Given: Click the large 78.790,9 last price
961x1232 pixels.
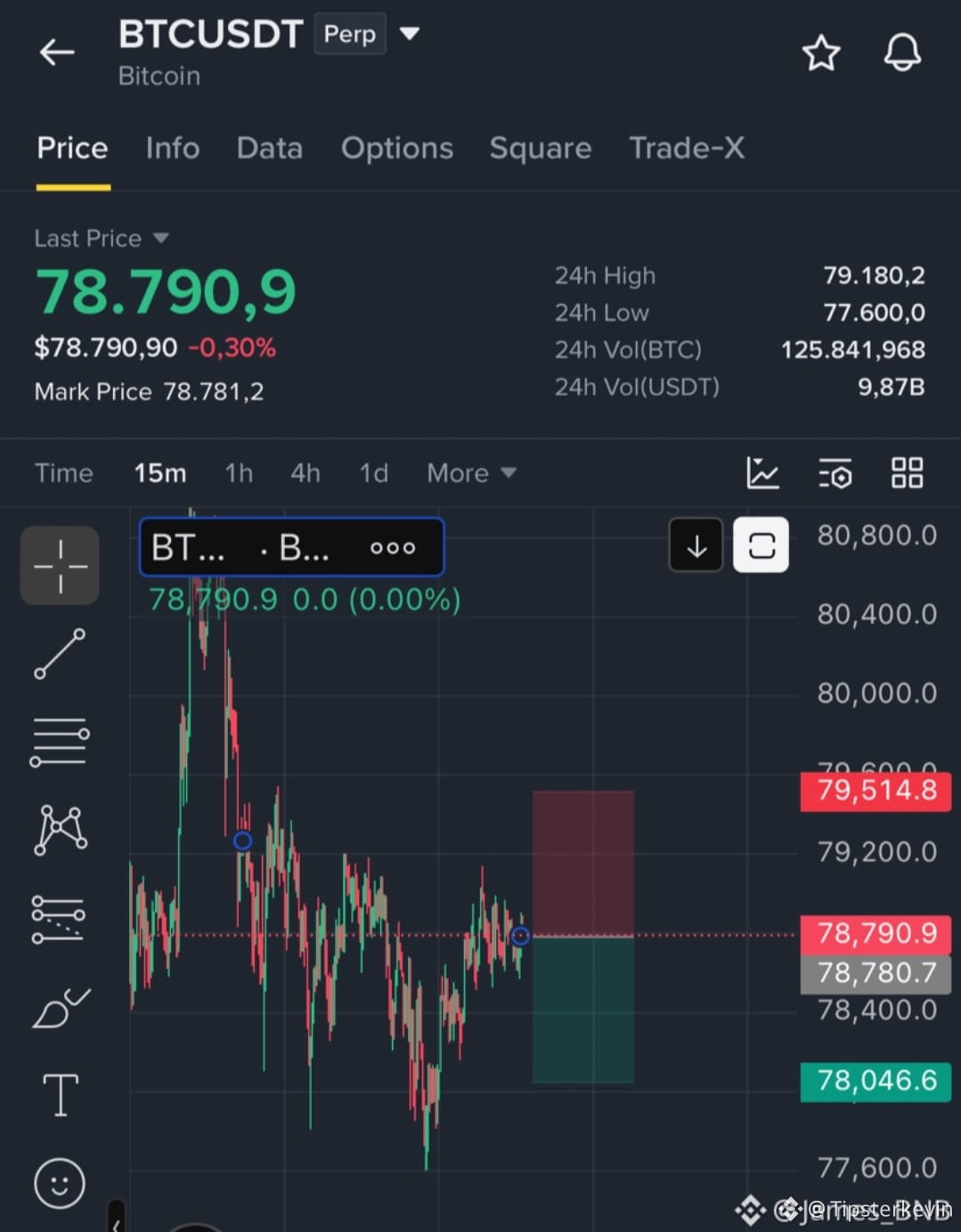Looking at the screenshot, I should (166, 291).
